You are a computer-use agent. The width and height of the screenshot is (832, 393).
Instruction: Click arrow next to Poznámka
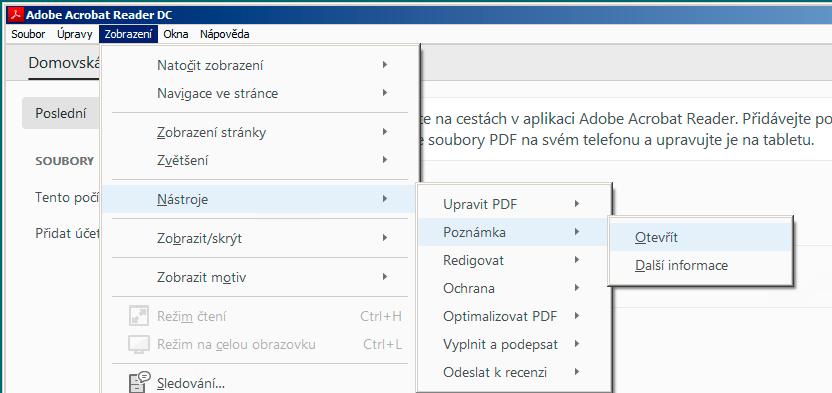pos(577,232)
